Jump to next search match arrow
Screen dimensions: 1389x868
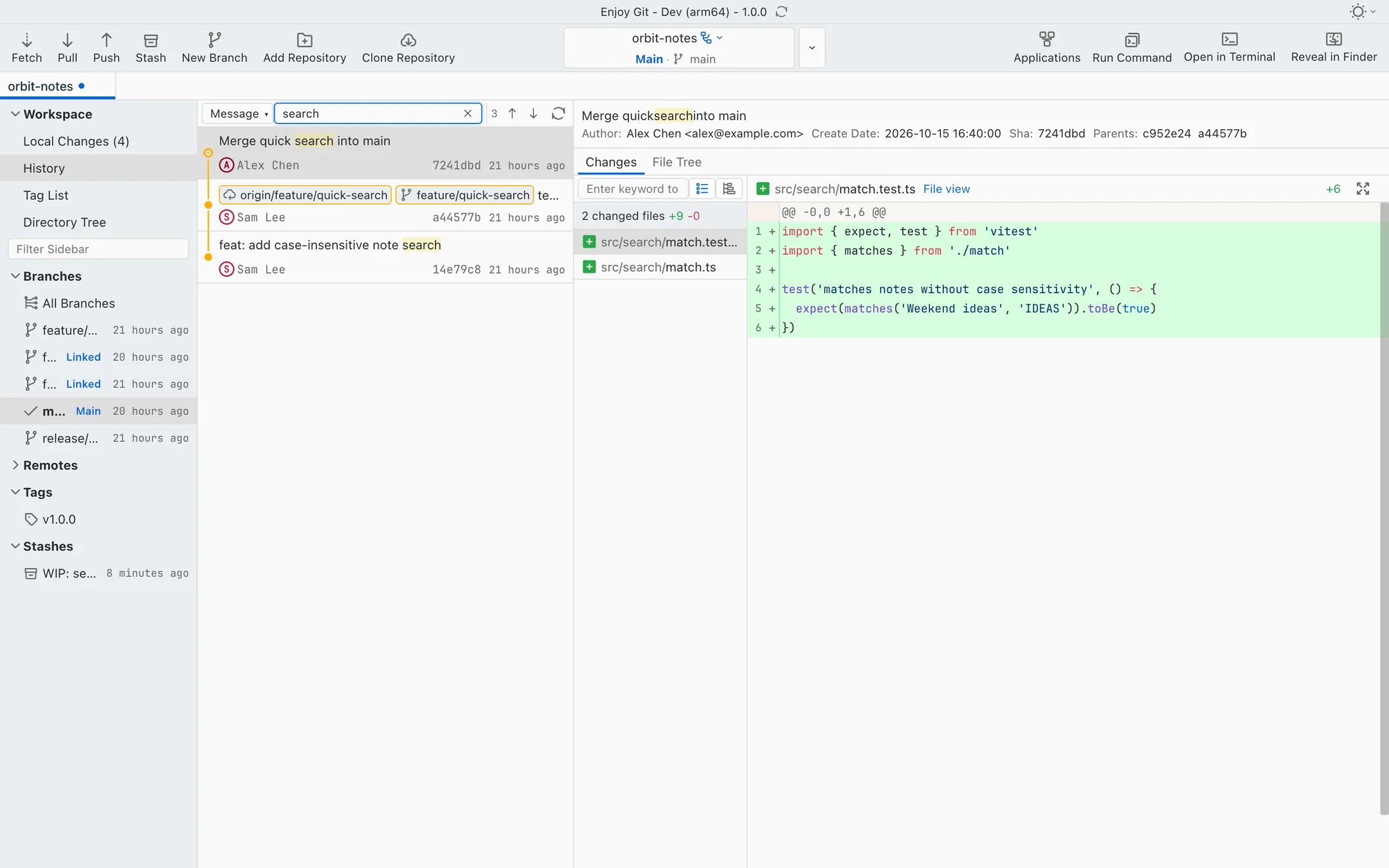pos(533,113)
